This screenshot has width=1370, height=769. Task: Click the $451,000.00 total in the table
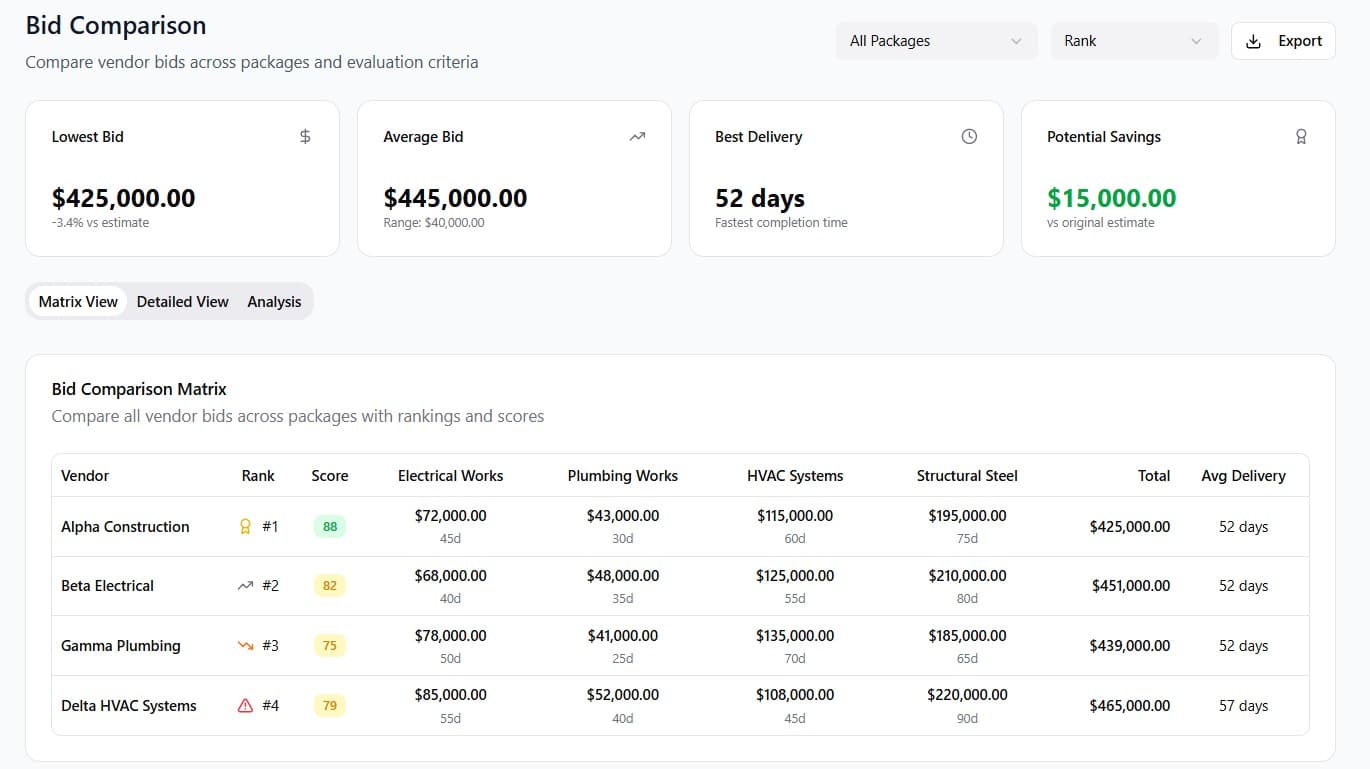coord(1130,586)
